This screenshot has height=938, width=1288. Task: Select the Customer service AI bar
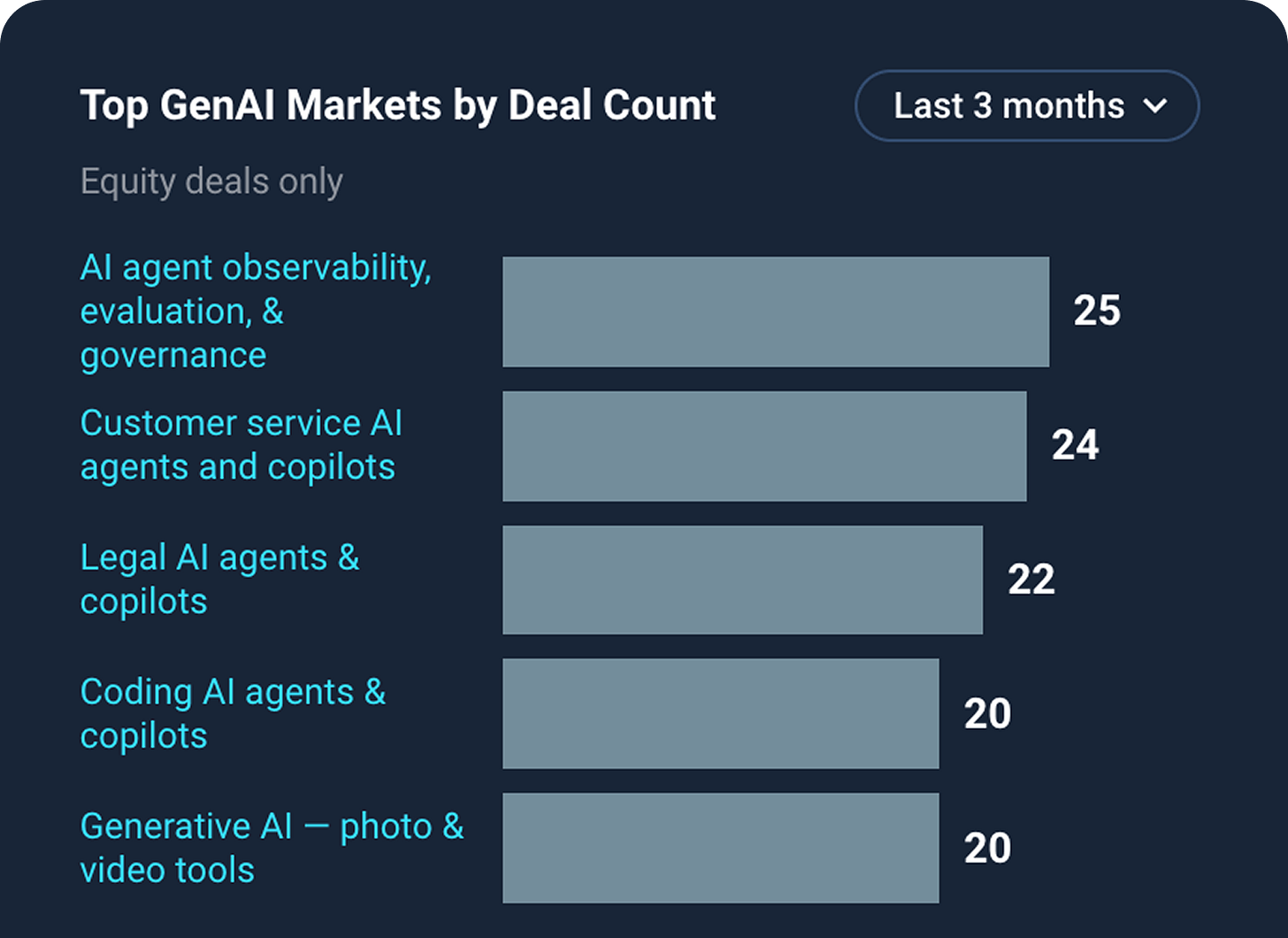coord(764,446)
